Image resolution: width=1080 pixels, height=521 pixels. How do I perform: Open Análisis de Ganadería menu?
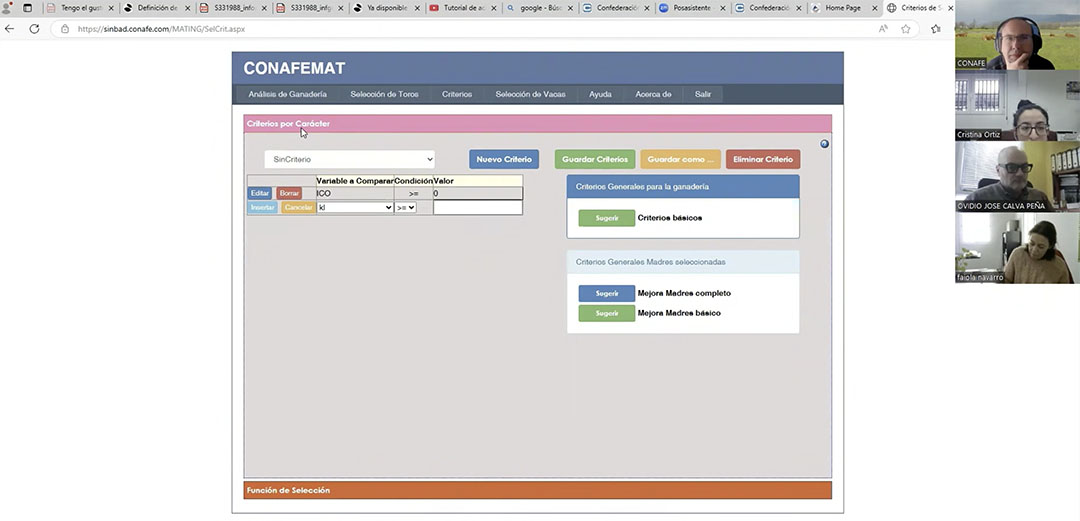click(288, 94)
